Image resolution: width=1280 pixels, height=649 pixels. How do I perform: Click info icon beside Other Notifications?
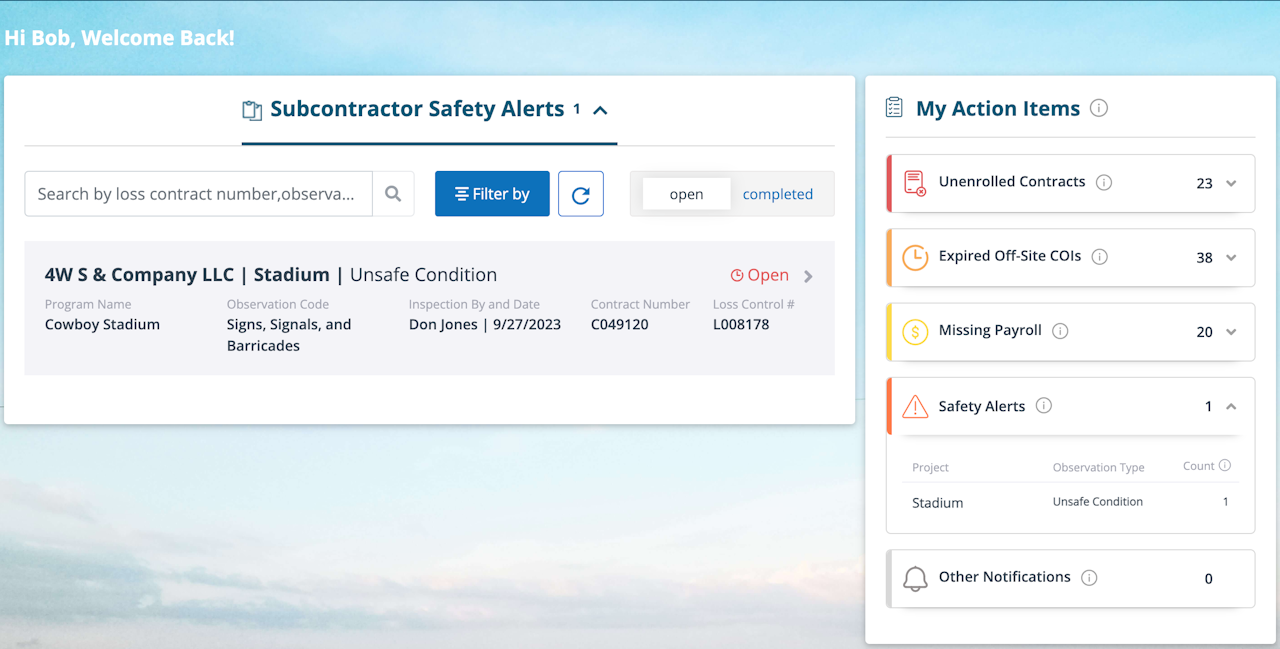(1090, 577)
